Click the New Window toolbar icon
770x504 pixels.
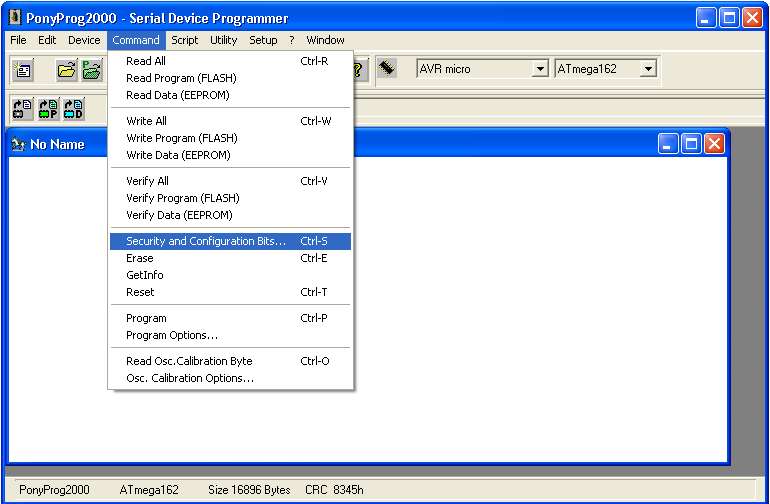pos(24,69)
